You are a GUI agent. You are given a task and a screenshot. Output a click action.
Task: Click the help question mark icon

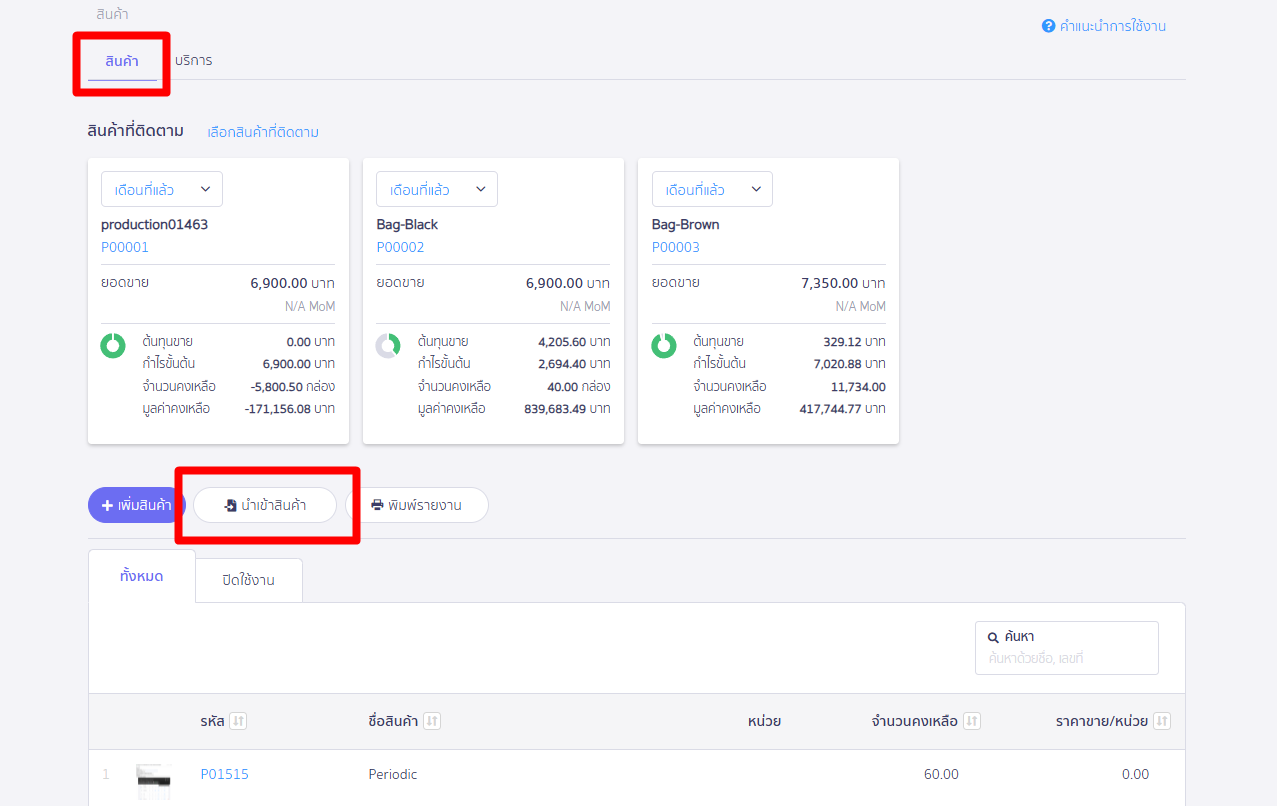(x=1048, y=26)
